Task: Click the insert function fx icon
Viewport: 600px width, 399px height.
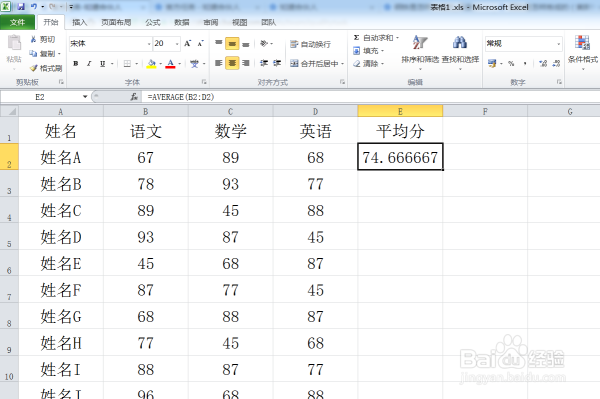Action: pyautogui.click(x=134, y=97)
